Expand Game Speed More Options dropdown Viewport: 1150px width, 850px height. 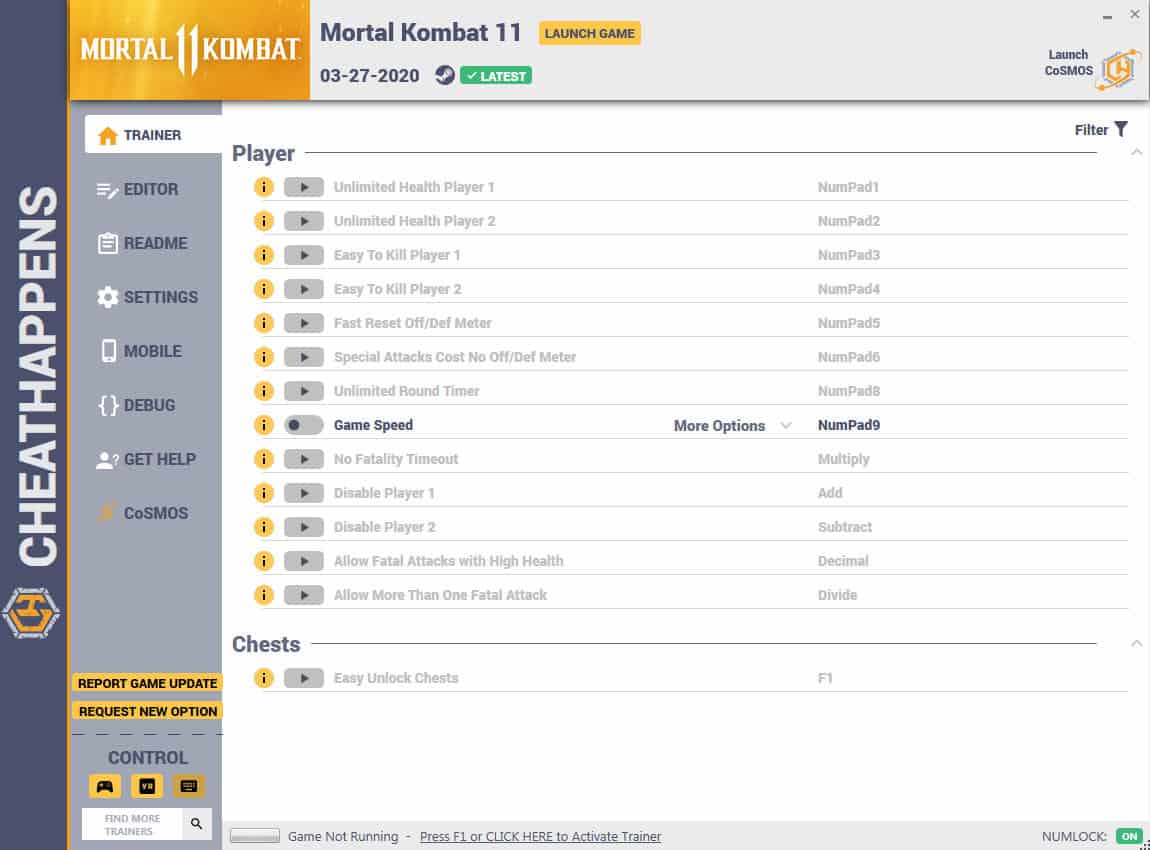click(733, 425)
